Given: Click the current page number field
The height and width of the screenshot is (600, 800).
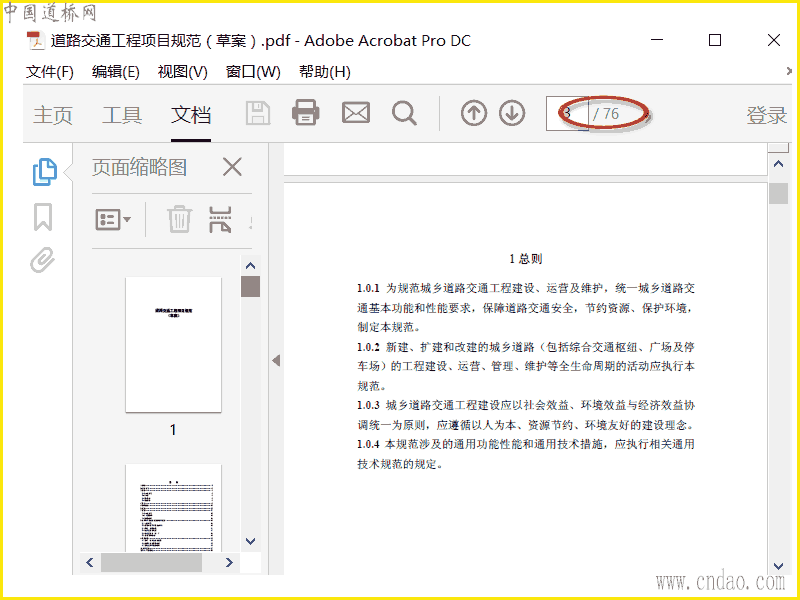Looking at the screenshot, I should point(567,113).
